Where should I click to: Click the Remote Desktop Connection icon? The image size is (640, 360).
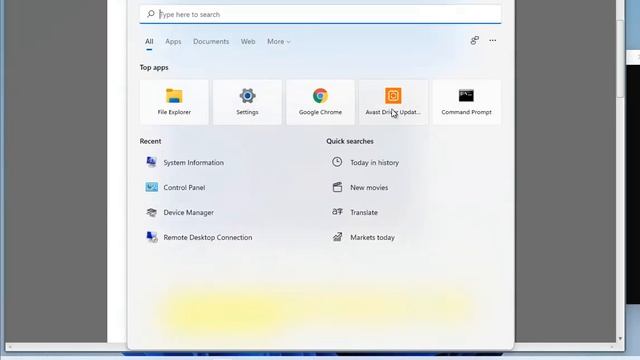(x=151, y=237)
